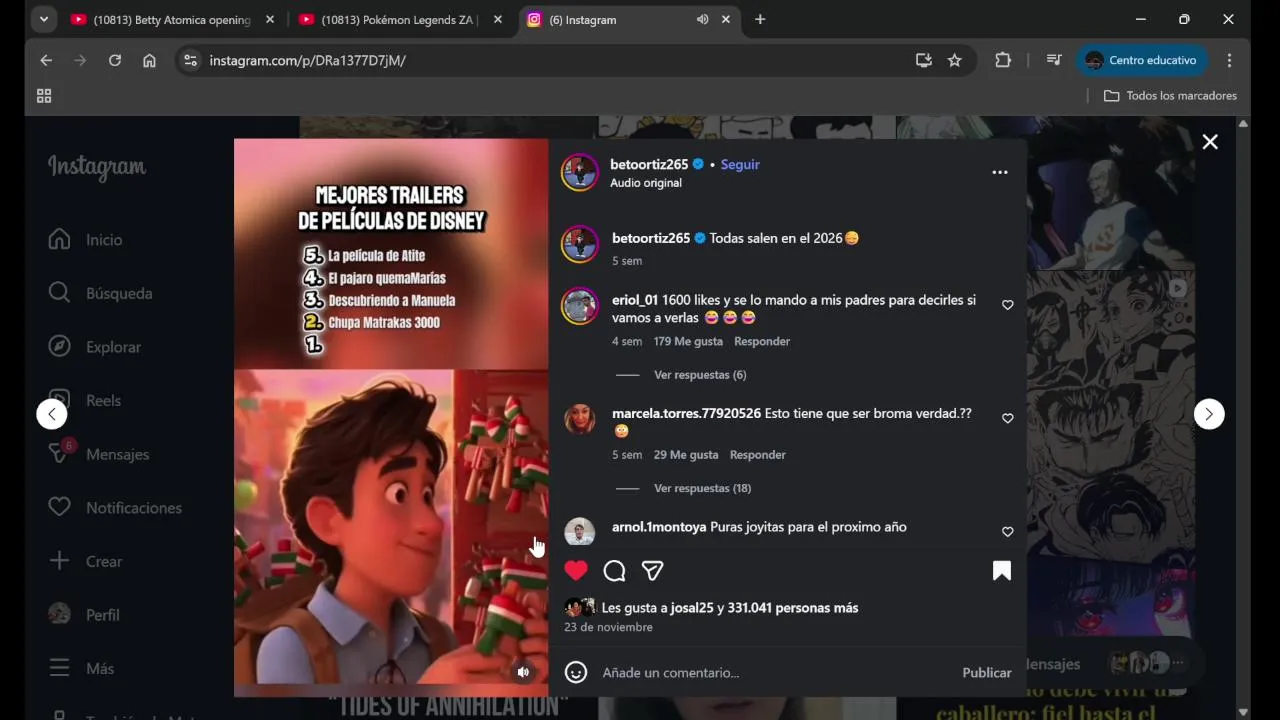Go back in the browser
The height and width of the screenshot is (720, 1280).
(x=46, y=61)
